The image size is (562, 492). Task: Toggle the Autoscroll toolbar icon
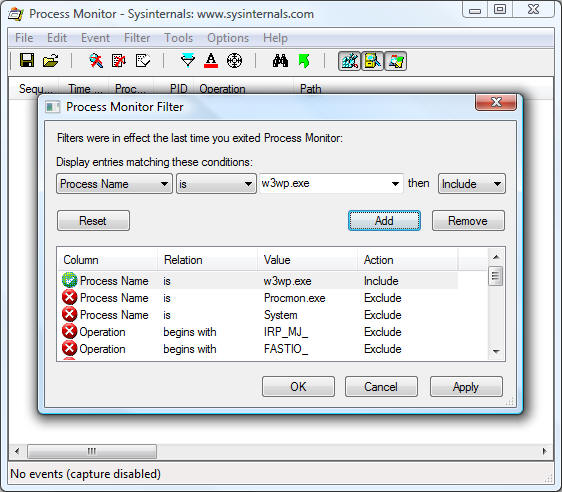point(119,61)
